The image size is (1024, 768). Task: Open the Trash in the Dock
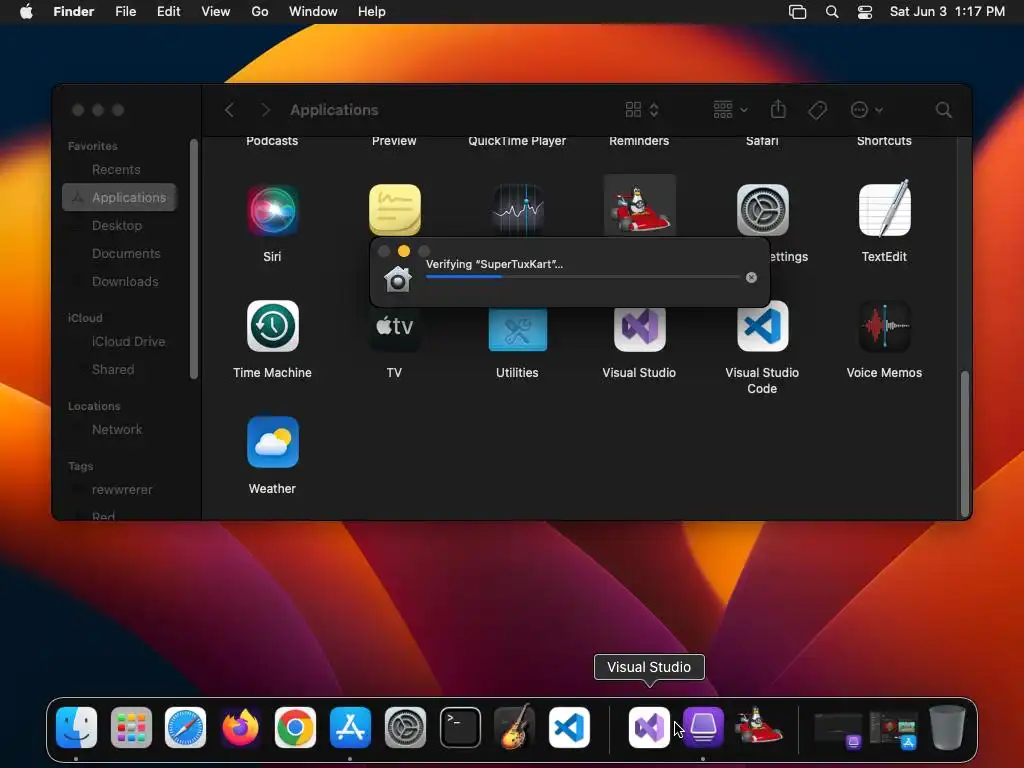pyautogui.click(x=947, y=727)
